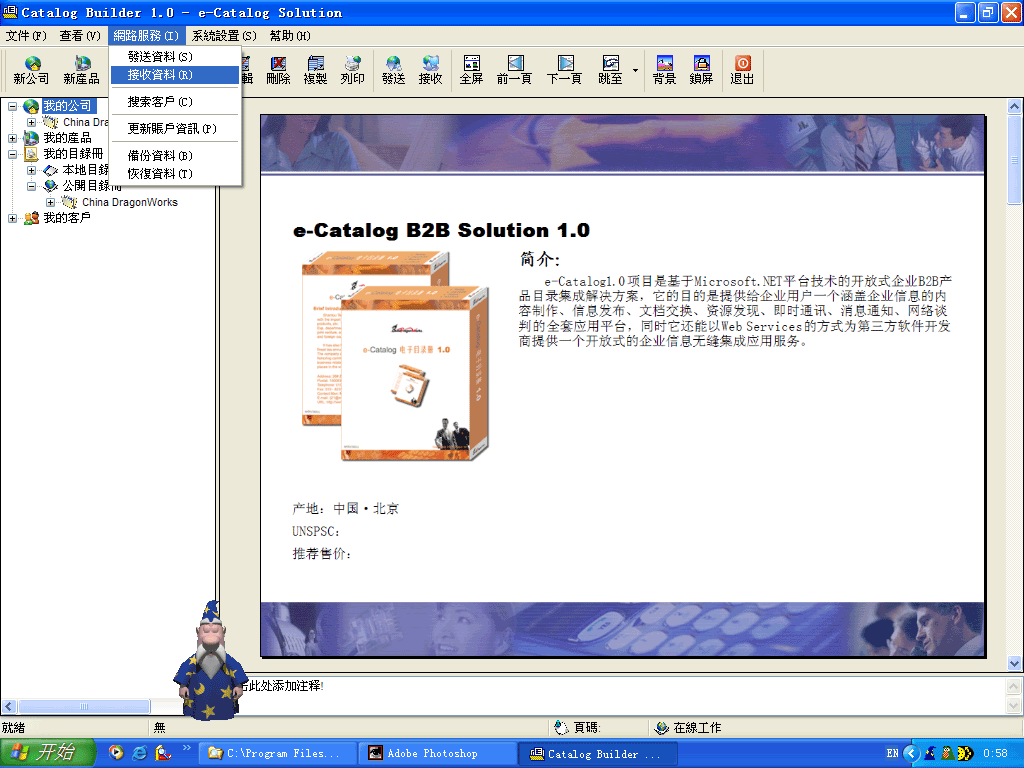1024x768 pixels.
Task: Expand the 本地目錄 tree node
Action: click(31, 170)
